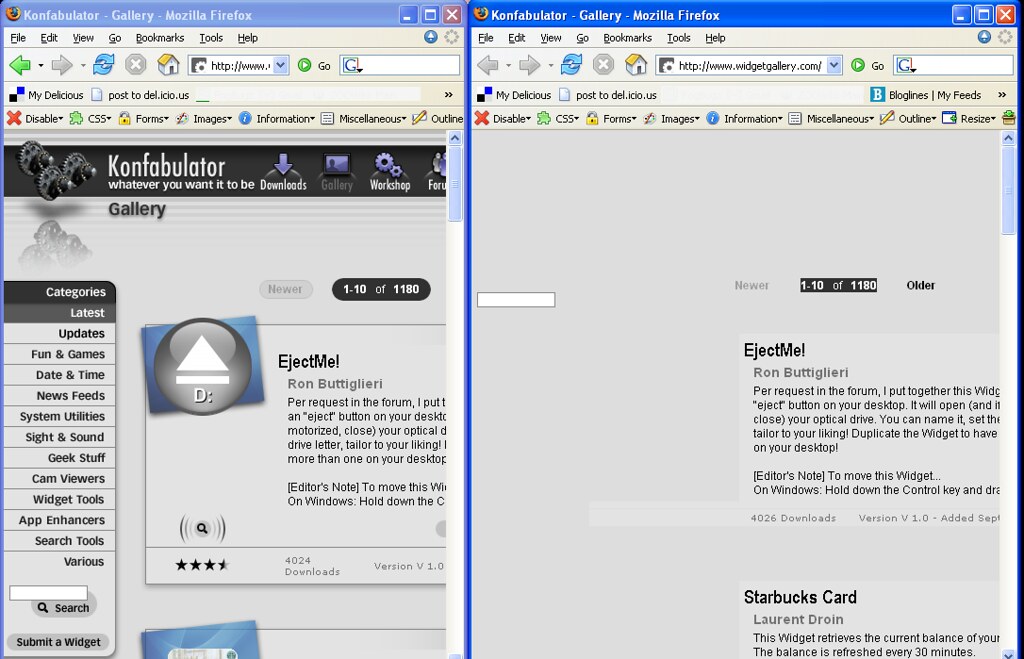Viewport: 1024px width, 659px height.
Task: Click the EjectMe! star rating
Action: [x=202, y=565]
